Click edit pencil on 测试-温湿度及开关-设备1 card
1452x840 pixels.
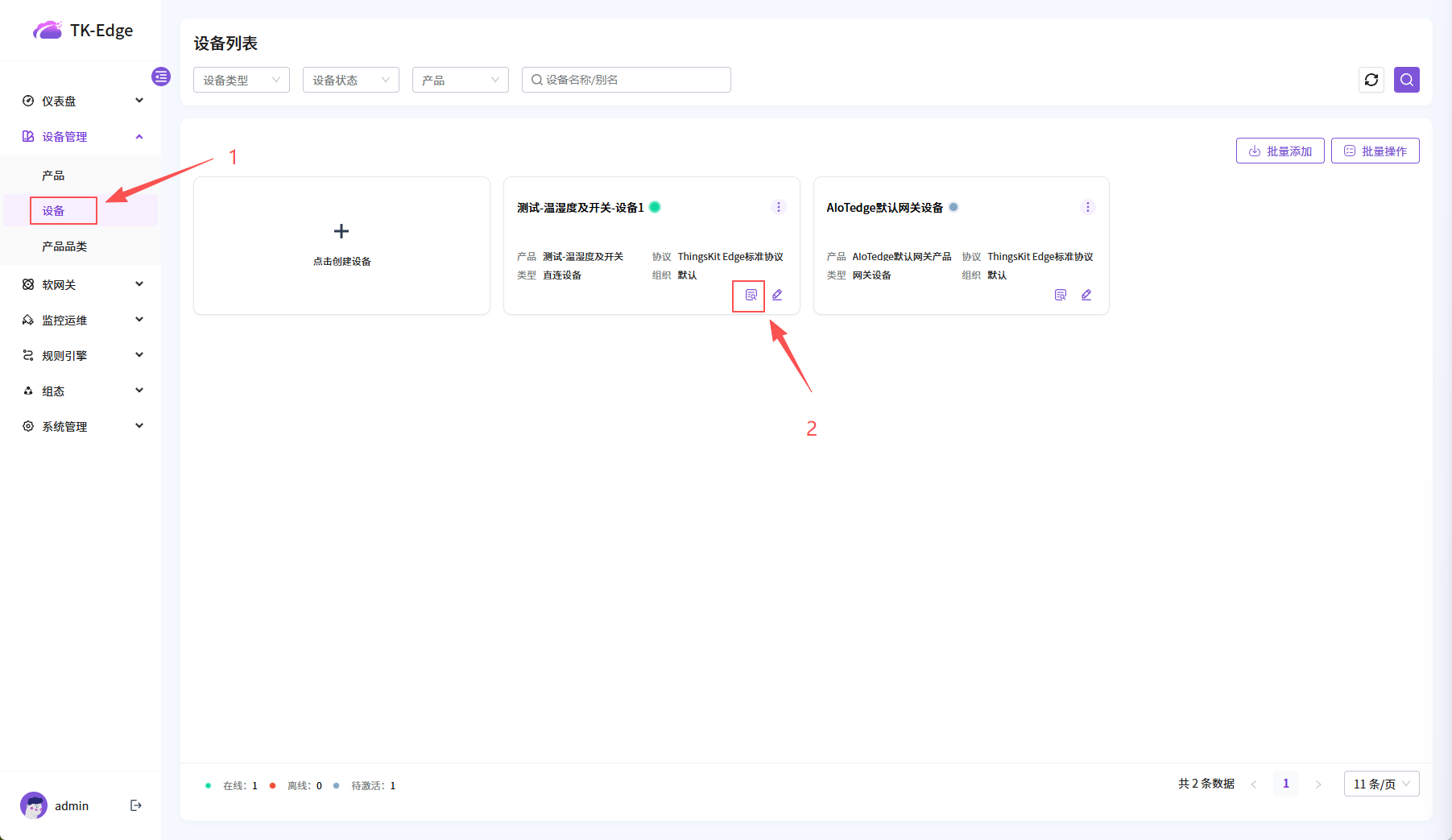[777, 295]
